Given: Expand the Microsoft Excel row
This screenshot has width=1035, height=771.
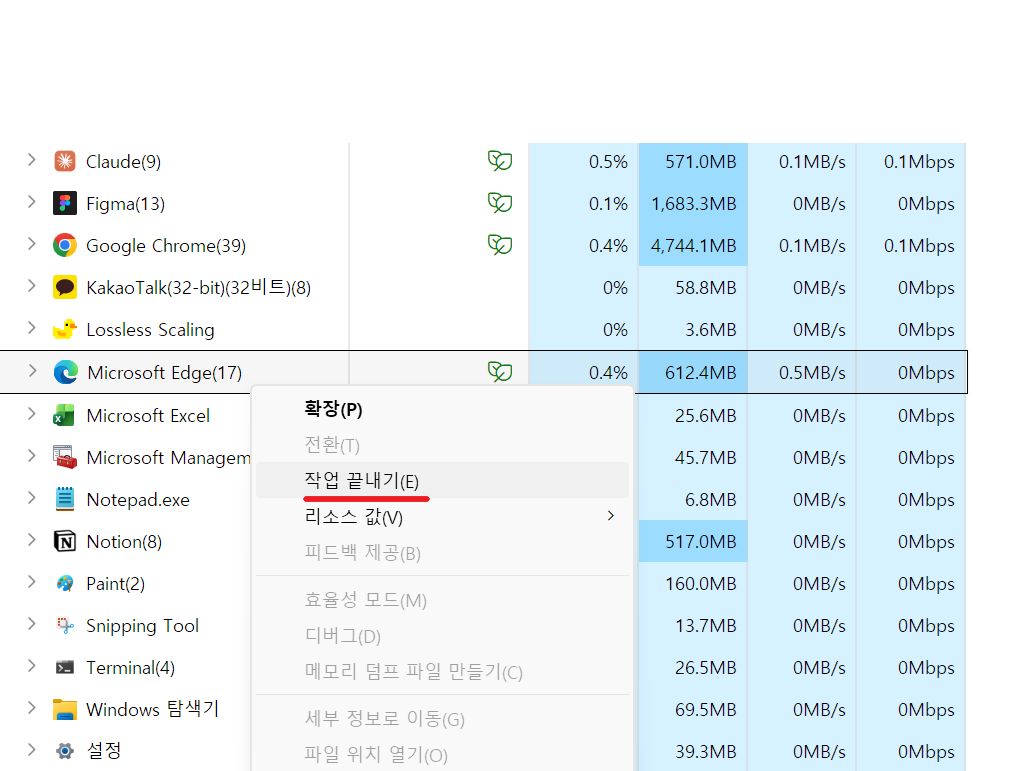Looking at the screenshot, I should (x=31, y=414).
